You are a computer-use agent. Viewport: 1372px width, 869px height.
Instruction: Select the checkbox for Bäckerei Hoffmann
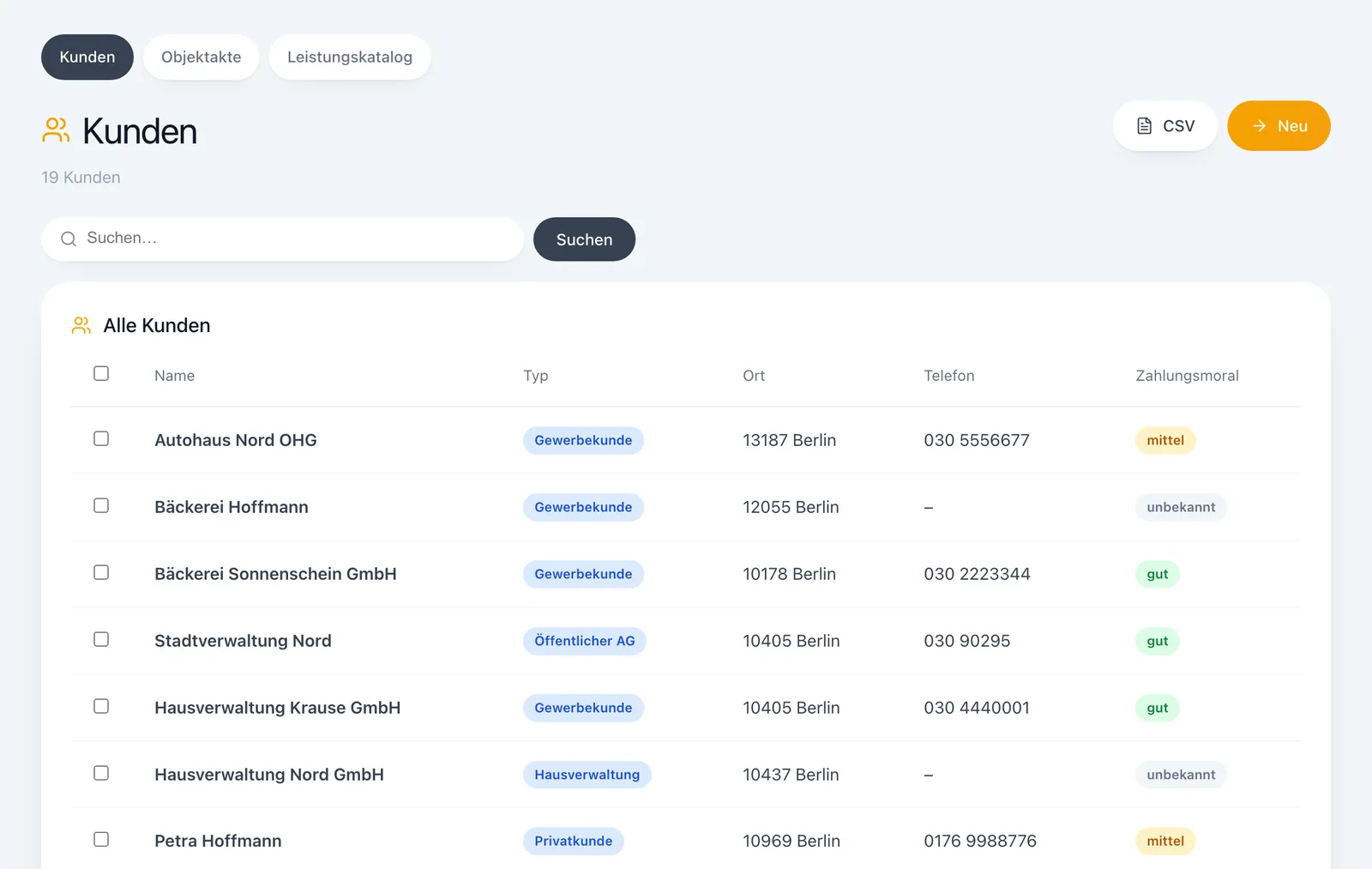click(x=101, y=505)
